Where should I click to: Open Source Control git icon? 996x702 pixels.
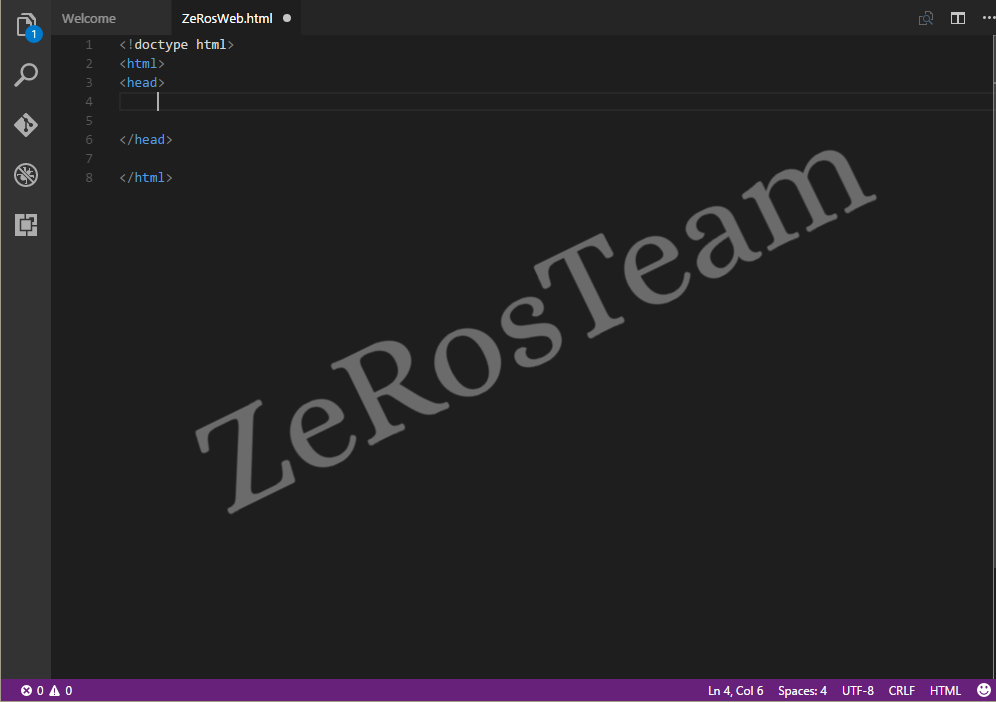pos(26,125)
